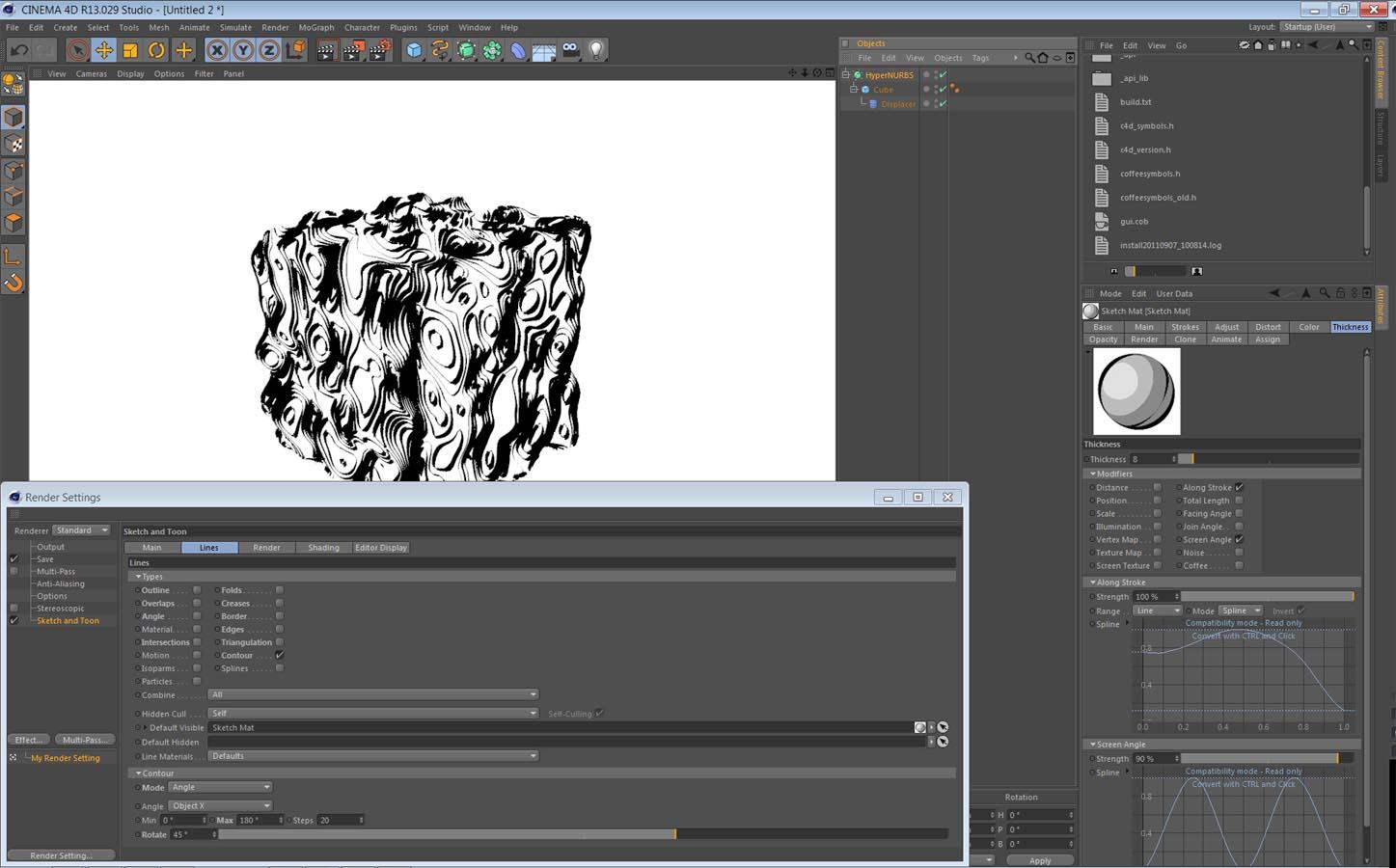This screenshot has width=1396, height=868.
Task: Select the Move tool in toolbar
Action: click(103, 50)
